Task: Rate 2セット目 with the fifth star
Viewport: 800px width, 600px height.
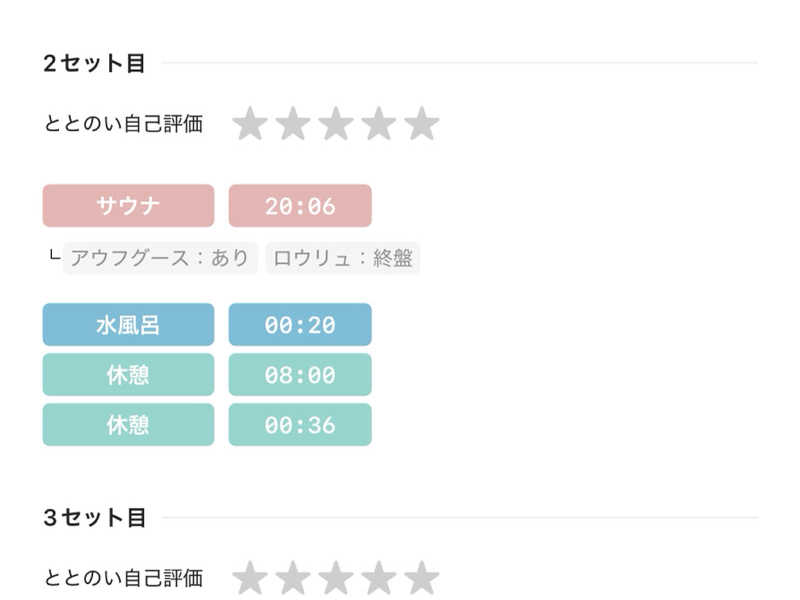Action: (x=422, y=124)
